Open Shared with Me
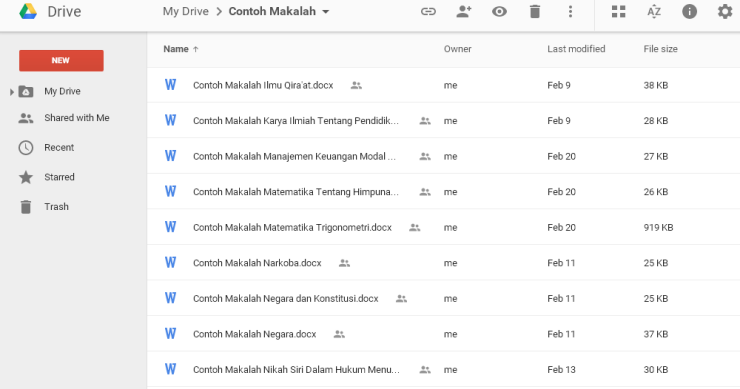 coord(77,118)
